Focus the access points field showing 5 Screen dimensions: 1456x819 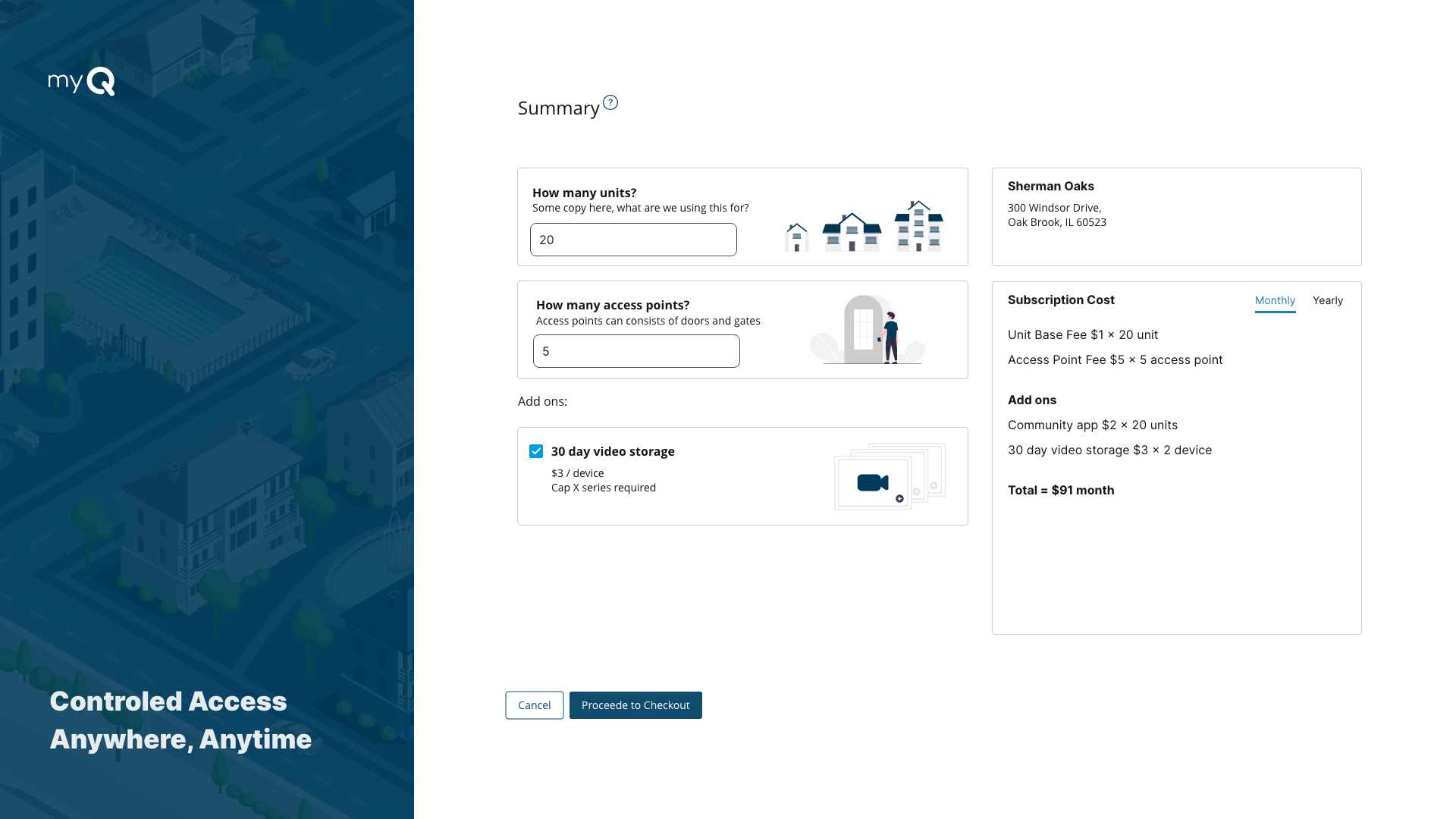(x=636, y=351)
